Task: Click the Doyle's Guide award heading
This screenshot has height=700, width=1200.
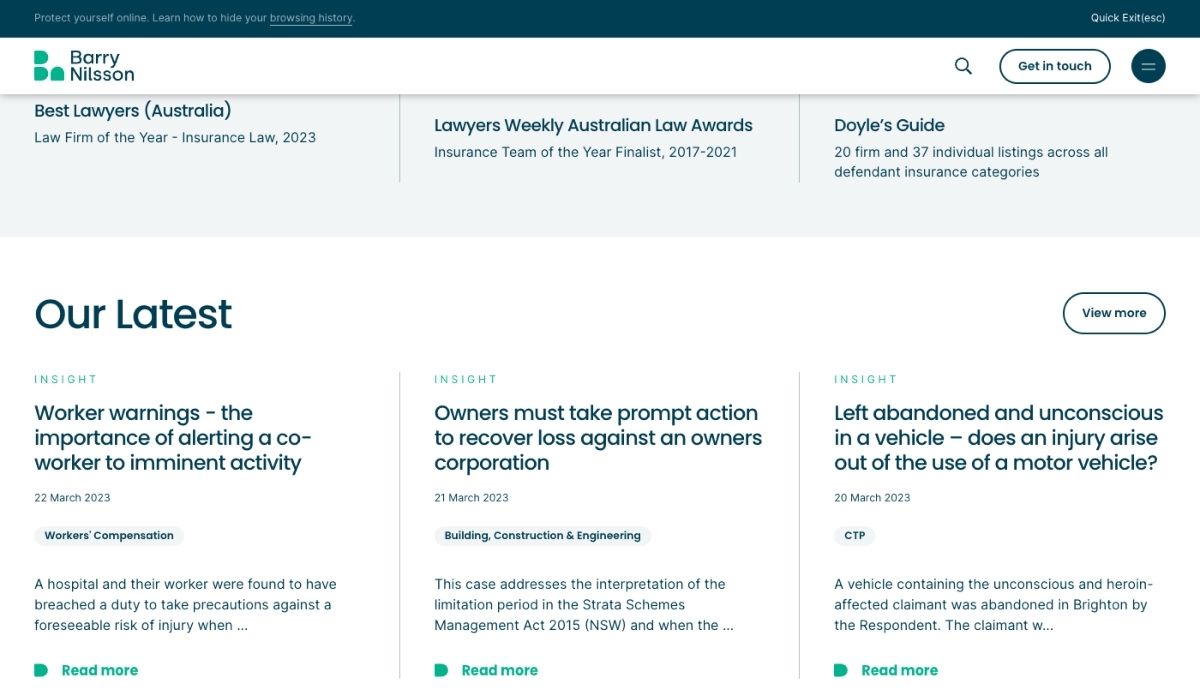Action: point(889,125)
